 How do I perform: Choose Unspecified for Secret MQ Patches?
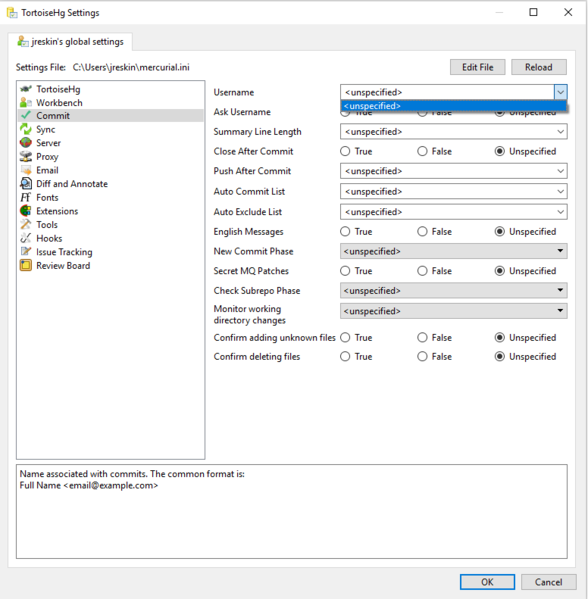coord(500,271)
